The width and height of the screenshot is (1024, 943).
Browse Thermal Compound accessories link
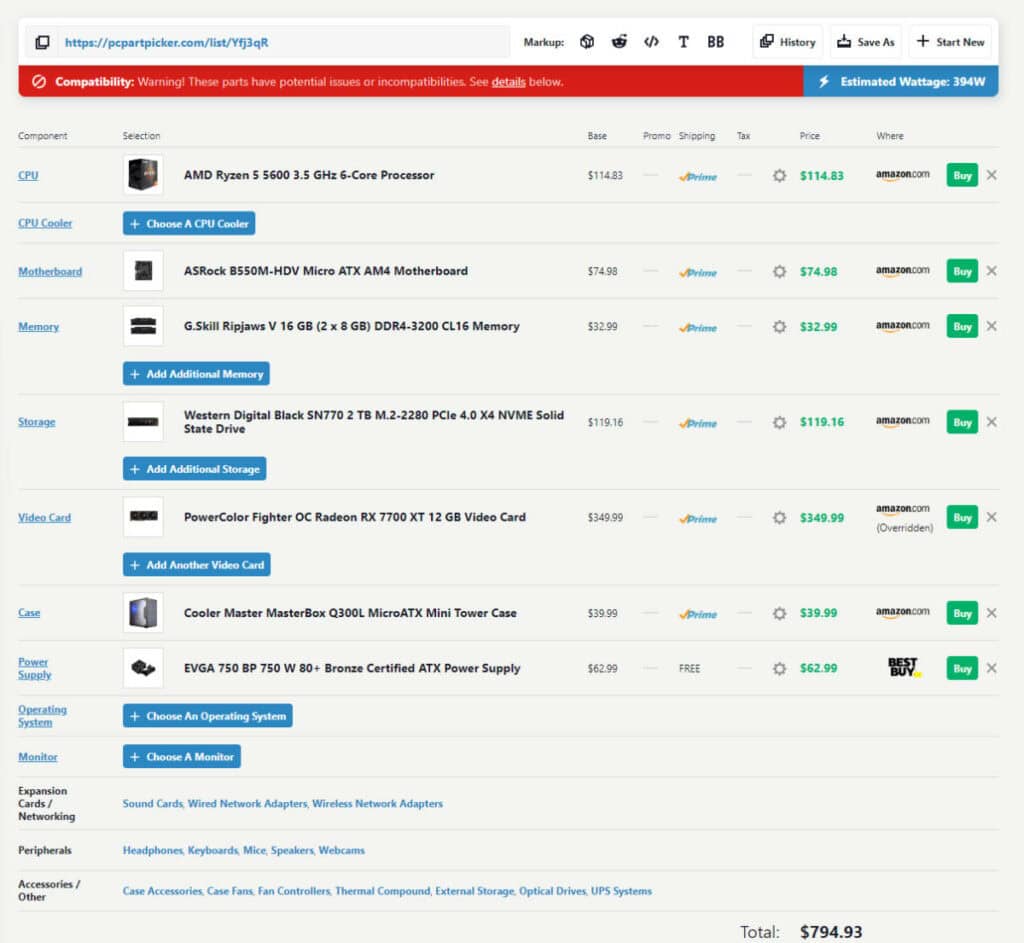click(x=383, y=891)
